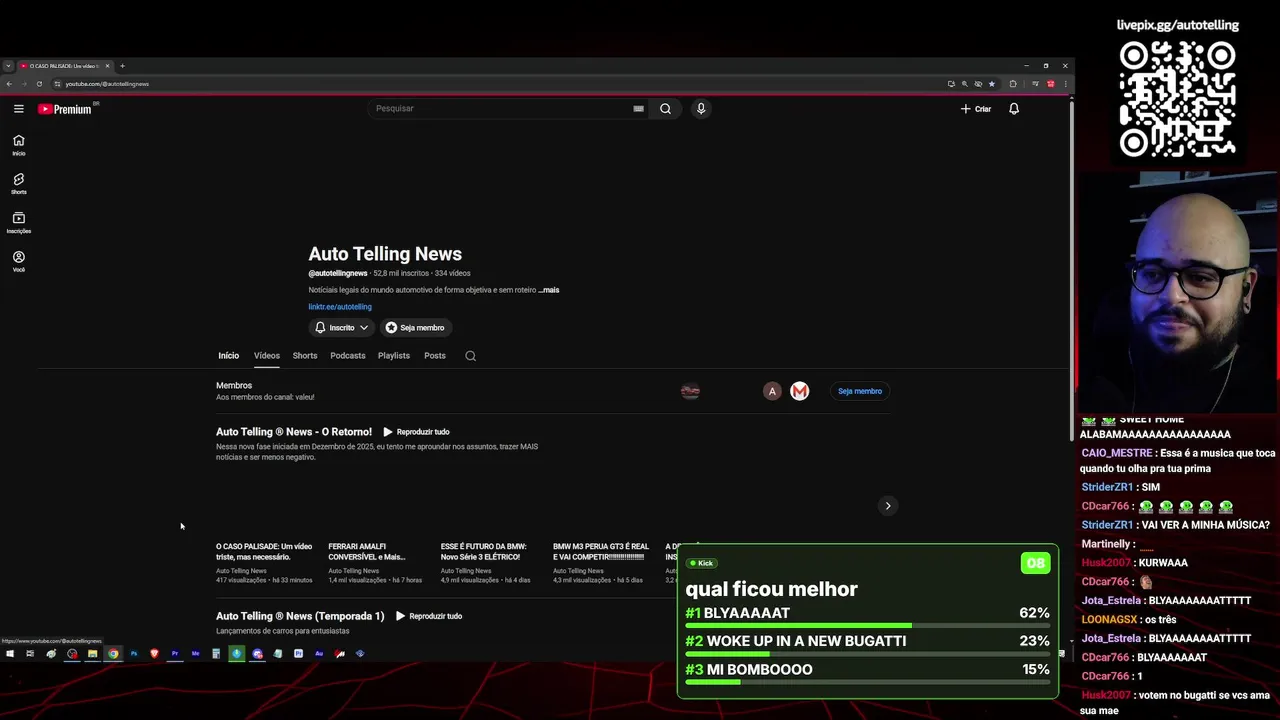1280x720 pixels.
Task: Open Task View on taskbar
Action: tap(30, 654)
